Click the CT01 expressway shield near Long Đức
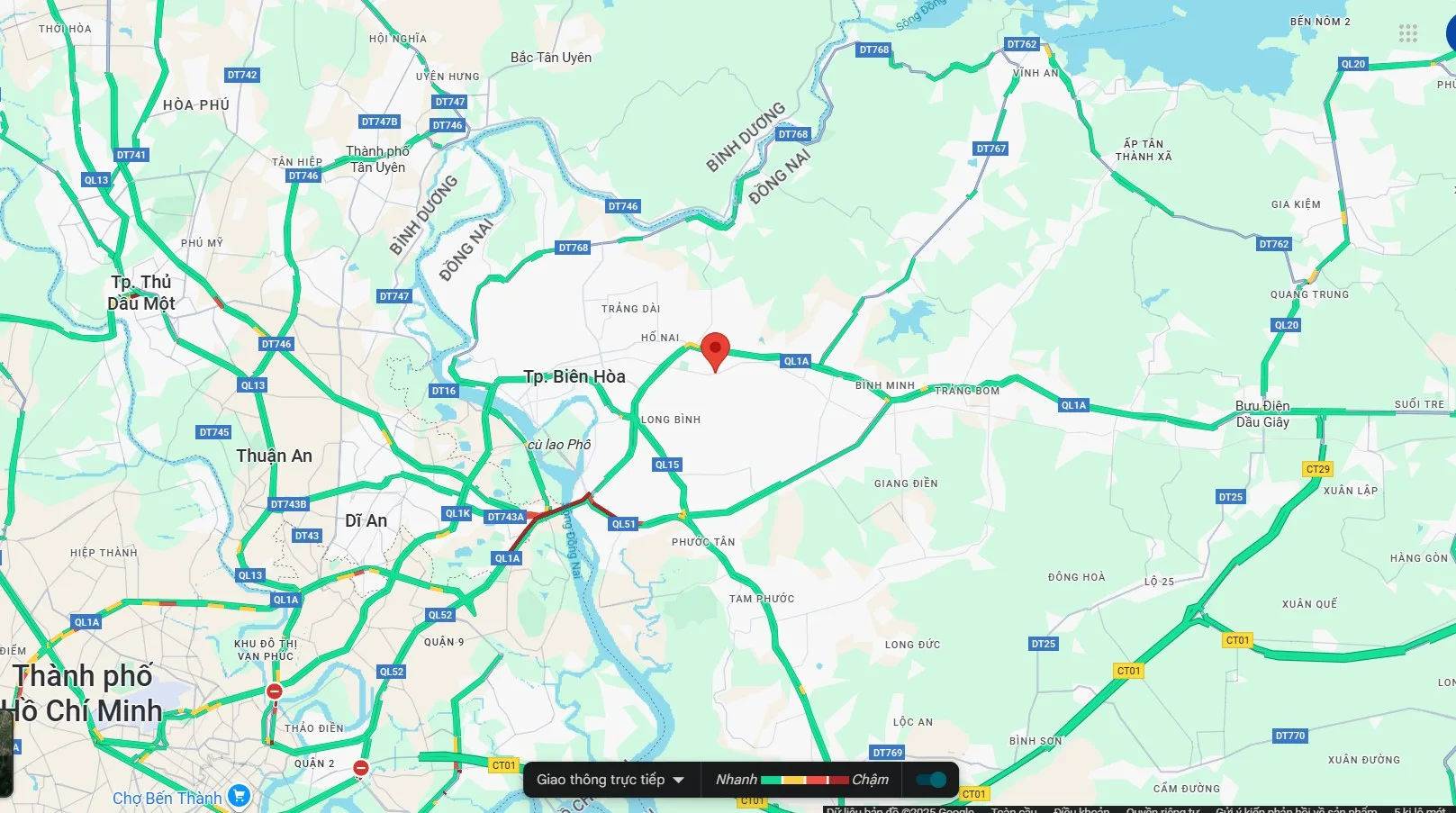Screen dimensions: 1456x813 coord(1128,671)
